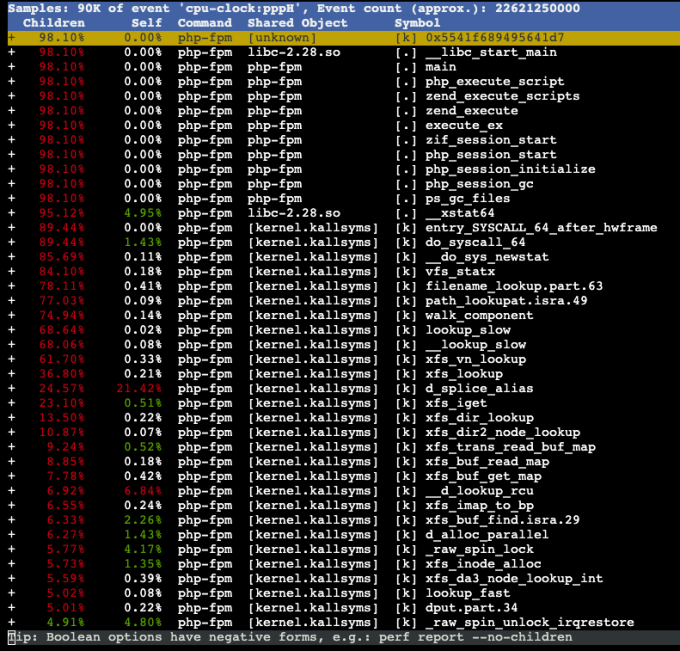Screen dimensions: 680x651
Task: Select the xfs_vn_lookup symbol
Action: [x=476, y=359]
